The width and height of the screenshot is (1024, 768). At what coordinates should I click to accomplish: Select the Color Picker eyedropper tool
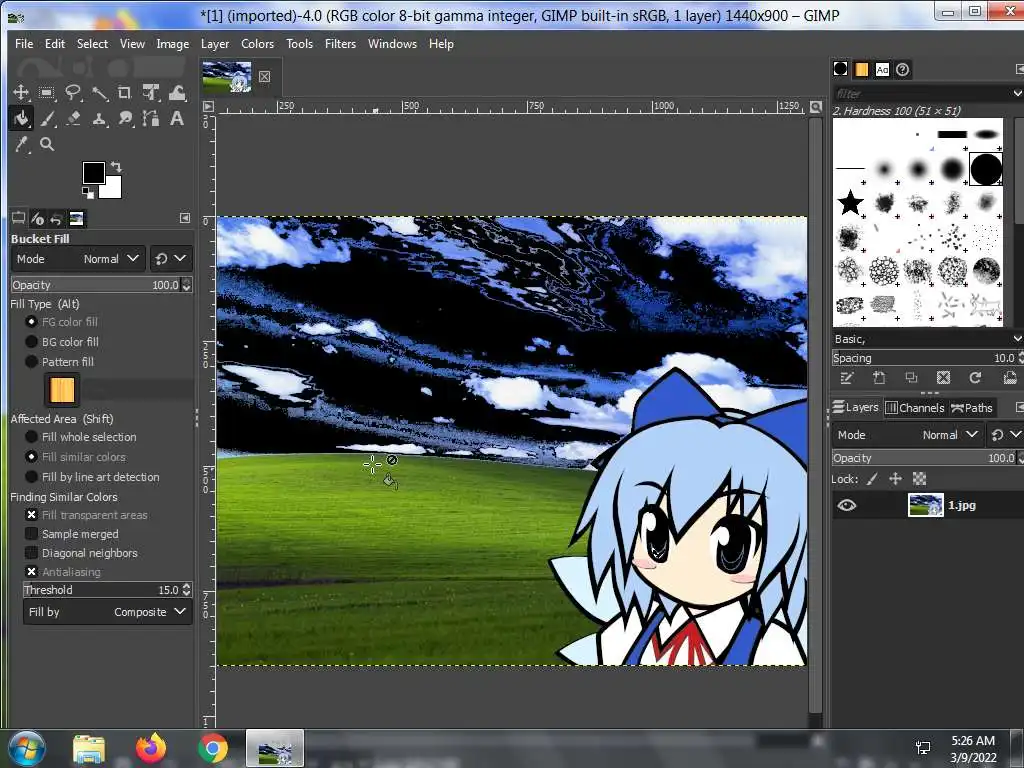tap(21, 144)
